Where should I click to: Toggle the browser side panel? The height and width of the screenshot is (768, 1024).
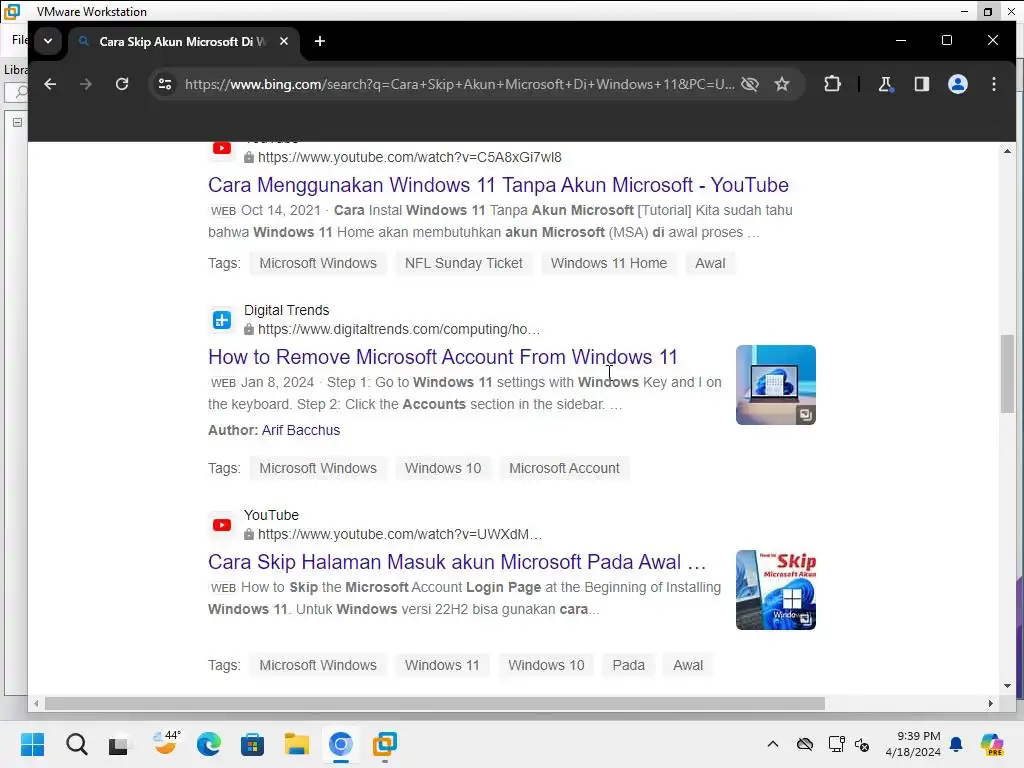click(921, 84)
